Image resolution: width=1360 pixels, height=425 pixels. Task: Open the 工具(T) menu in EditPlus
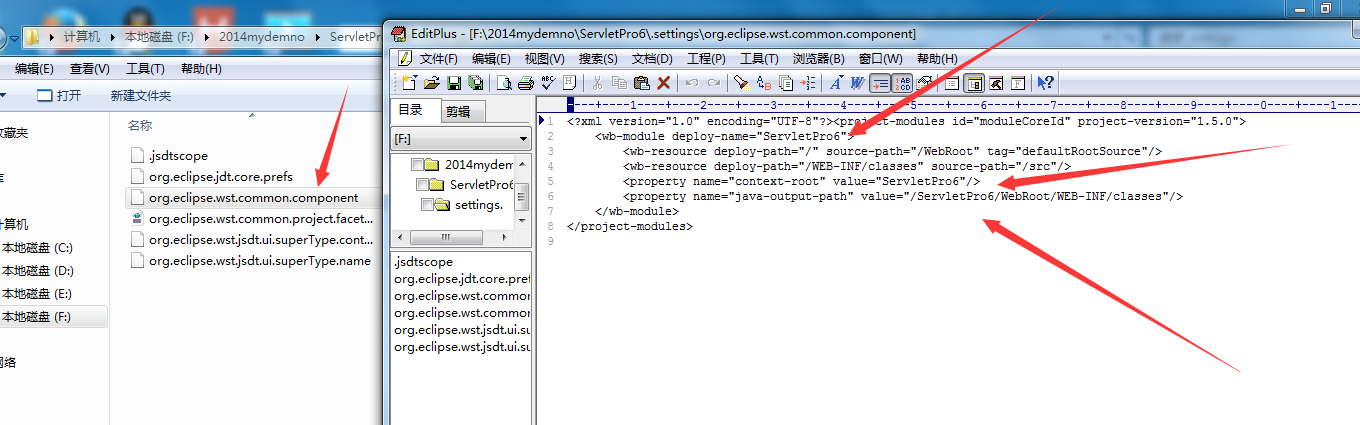coord(759,59)
